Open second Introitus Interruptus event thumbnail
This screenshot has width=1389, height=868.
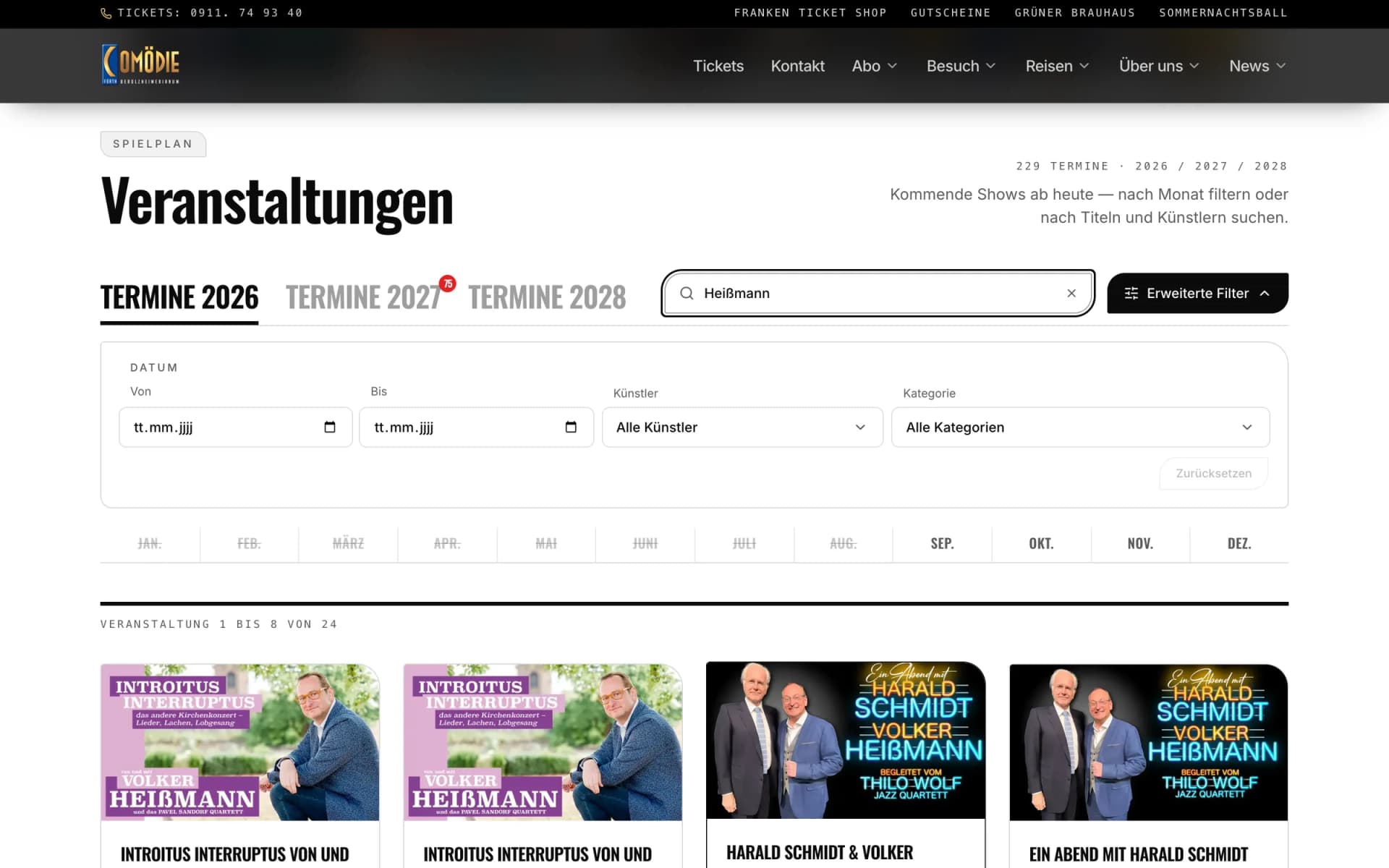point(543,742)
